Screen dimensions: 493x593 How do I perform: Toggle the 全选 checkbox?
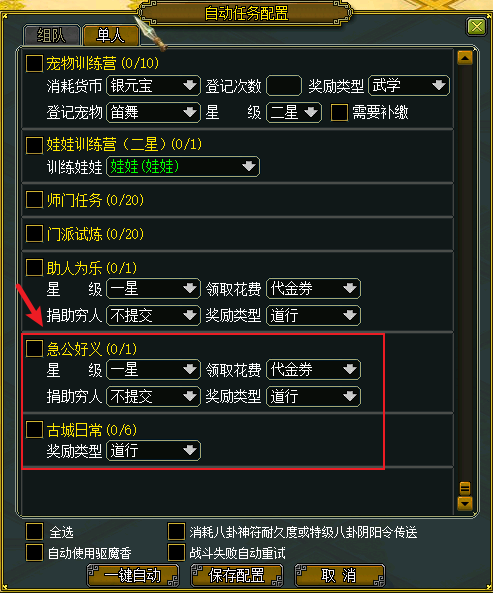tap(34, 531)
